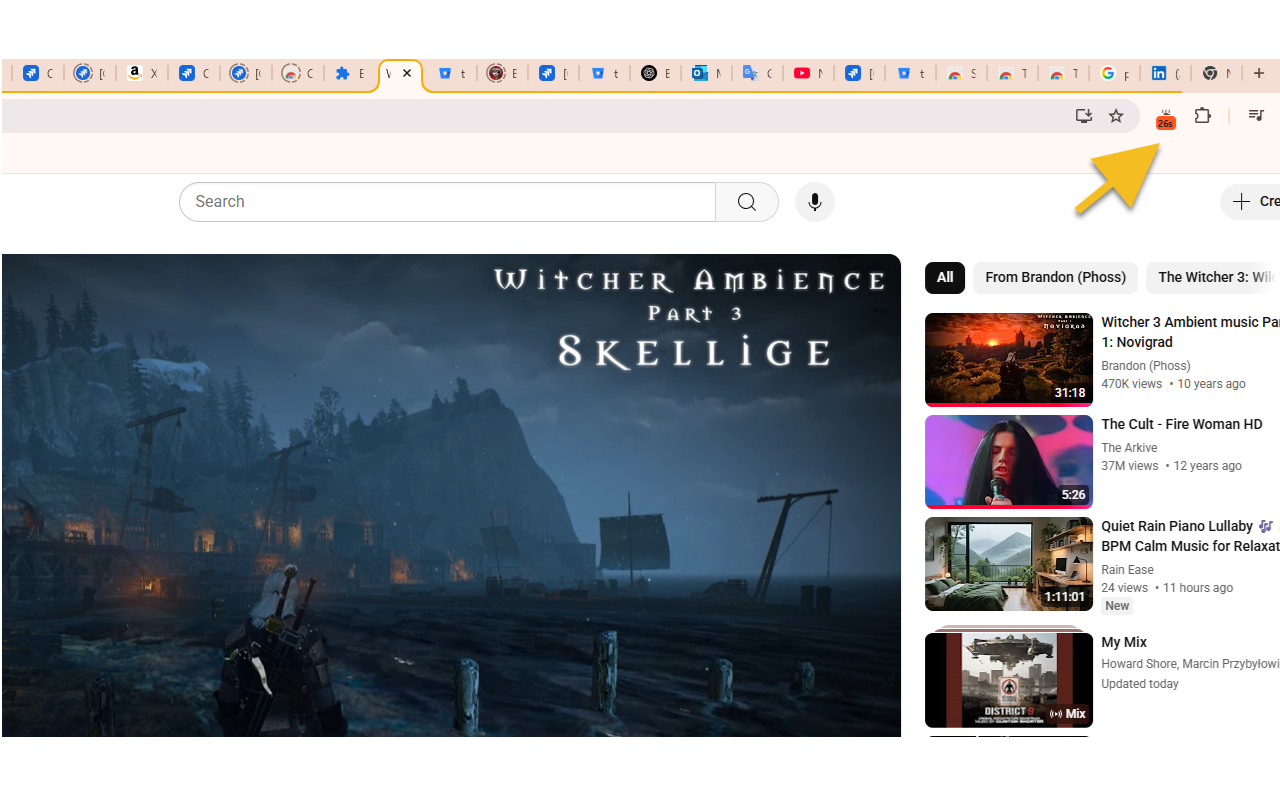The height and width of the screenshot is (800, 1280).
Task: Close the active Witcher video tab
Action: click(x=407, y=73)
